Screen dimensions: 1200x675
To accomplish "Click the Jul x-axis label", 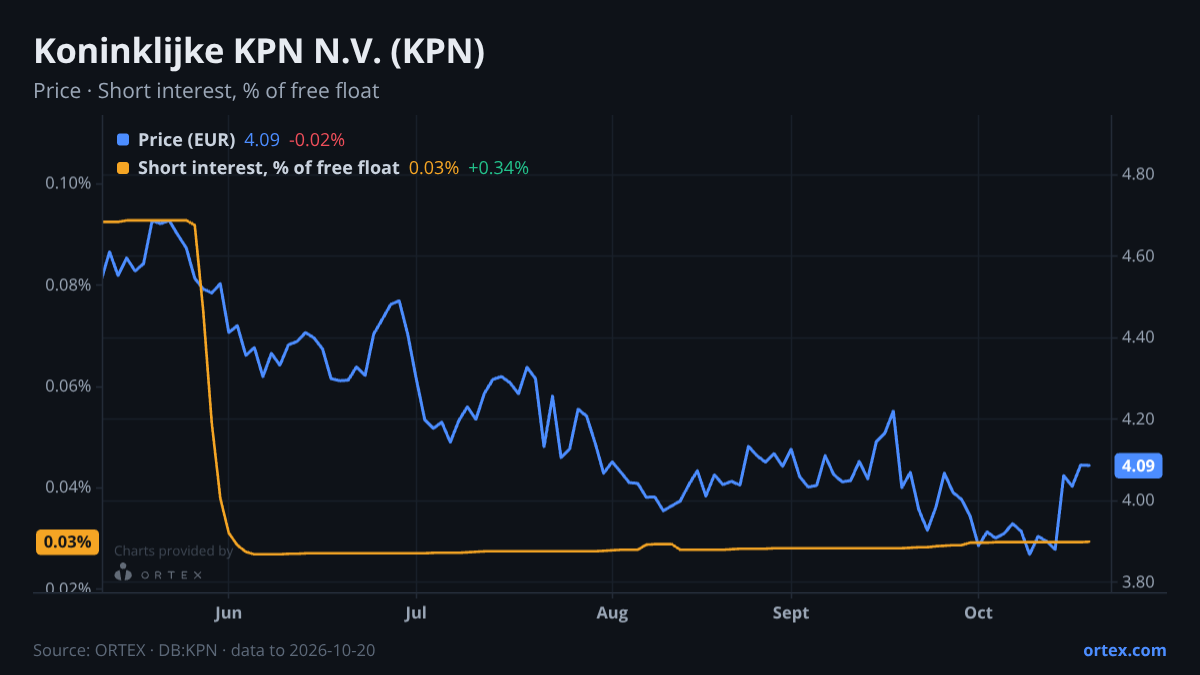I will point(416,613).
